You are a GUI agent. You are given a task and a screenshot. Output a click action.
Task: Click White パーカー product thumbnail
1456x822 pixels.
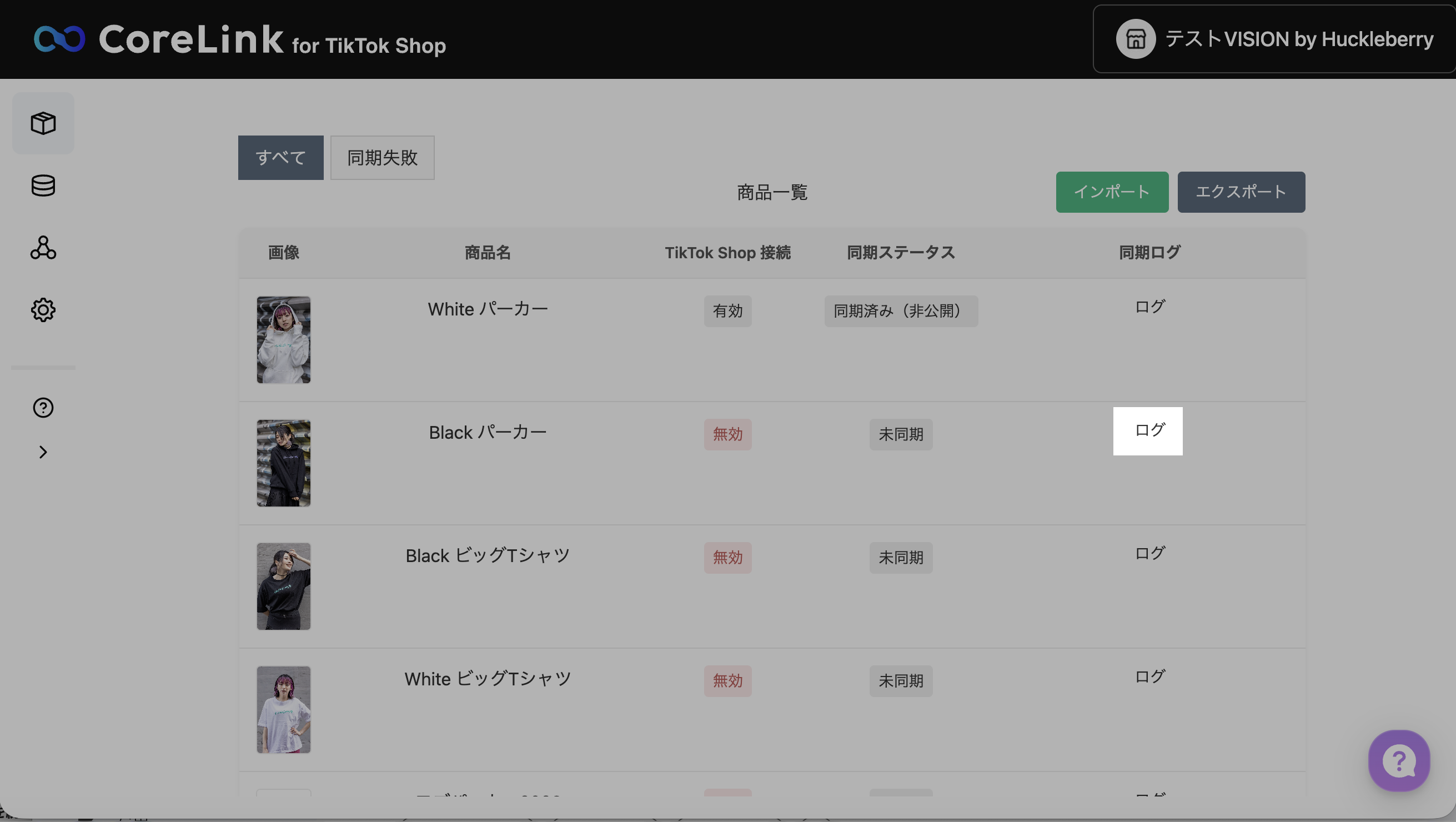[283, 340]
